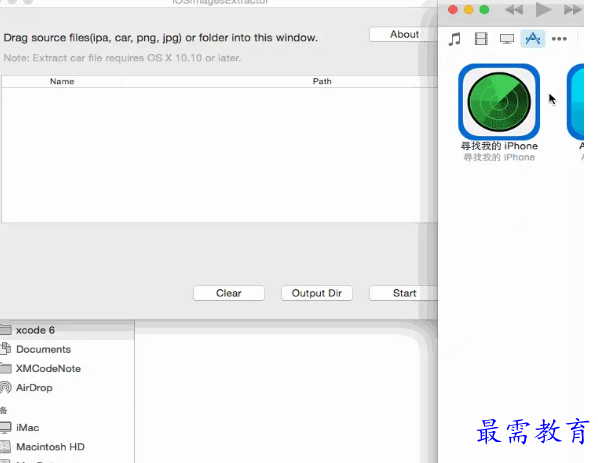Play the current track in iTunes
The height and width of the screenshot is (463, 598).
pos(543,10)
